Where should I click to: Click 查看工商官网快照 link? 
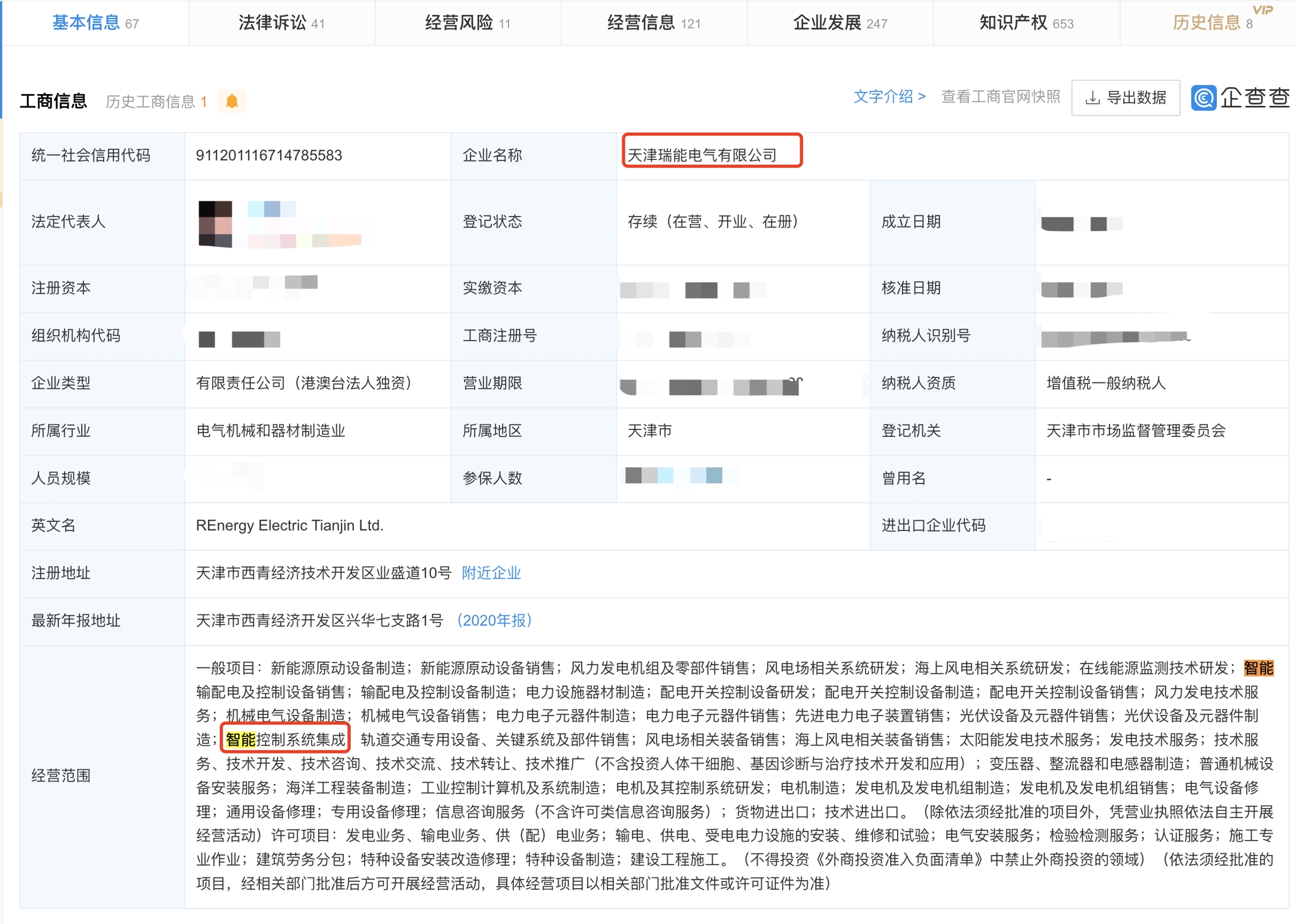tap(1000, 97)
